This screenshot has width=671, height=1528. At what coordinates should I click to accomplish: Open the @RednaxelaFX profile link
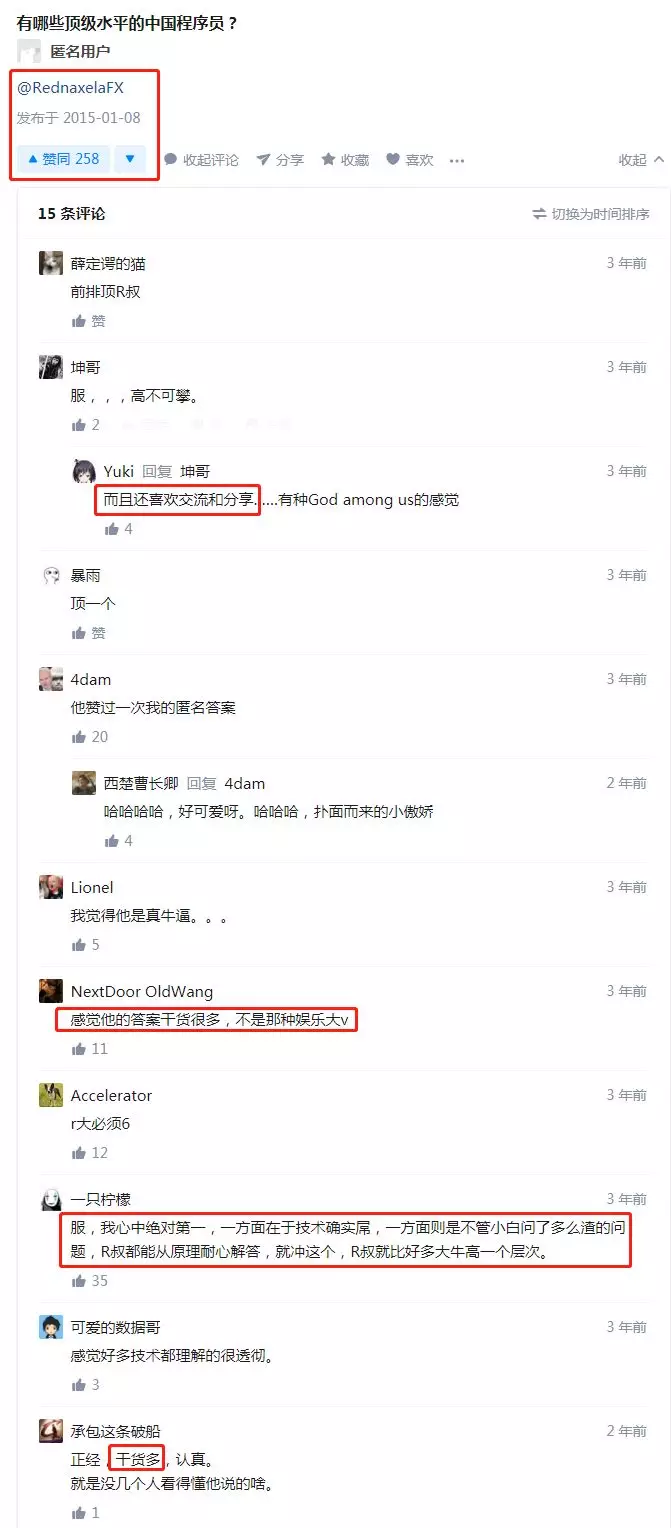(70, 88)
